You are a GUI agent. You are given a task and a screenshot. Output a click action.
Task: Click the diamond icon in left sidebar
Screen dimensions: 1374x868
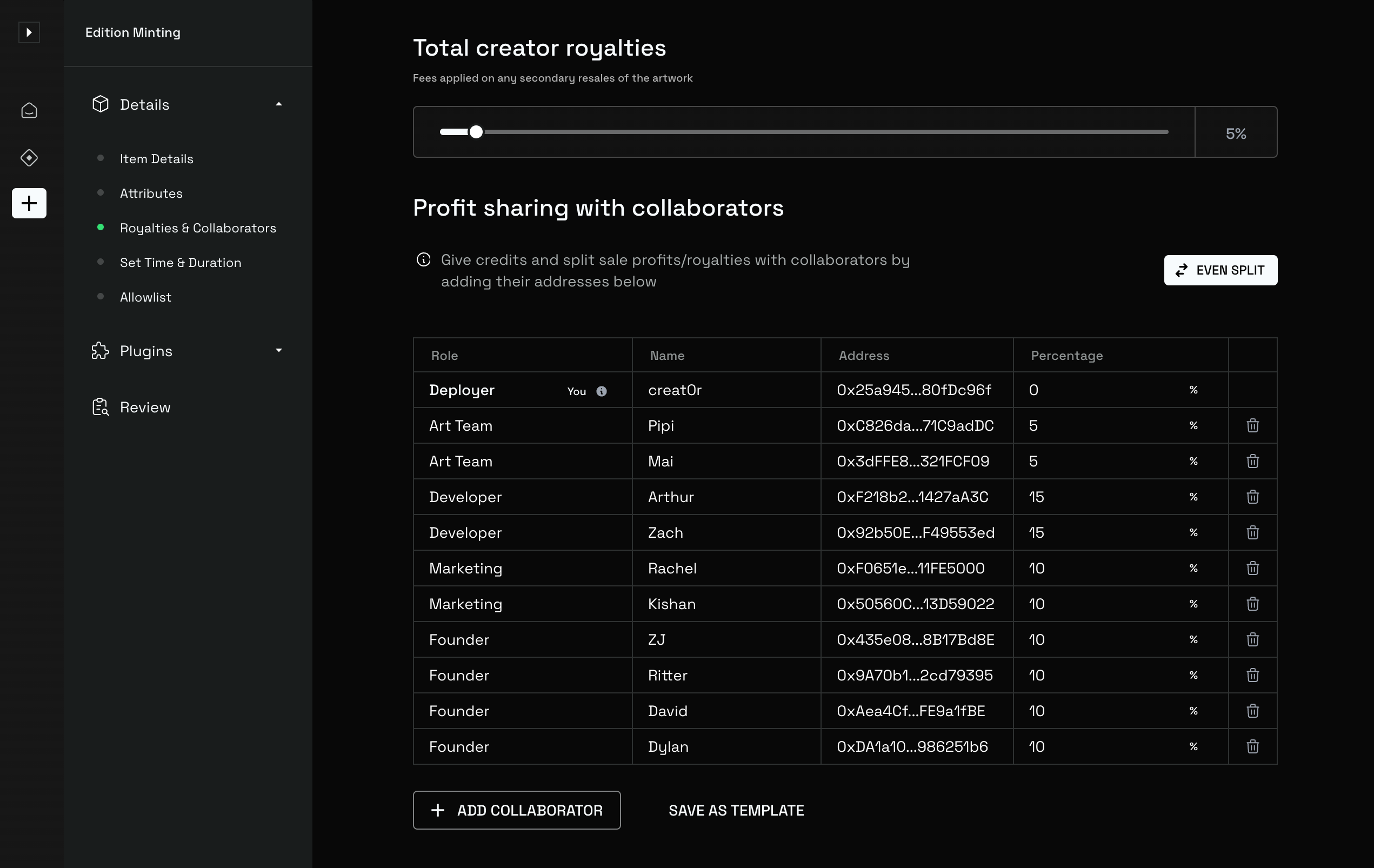[29, 157]
